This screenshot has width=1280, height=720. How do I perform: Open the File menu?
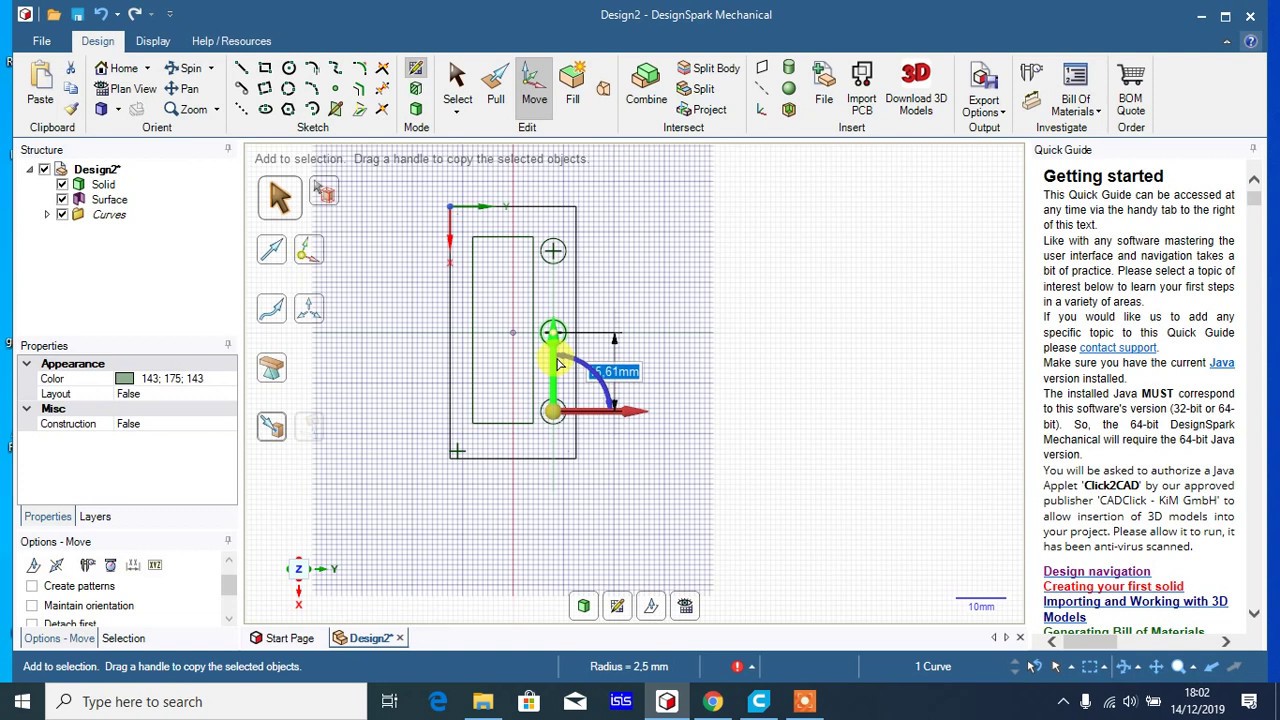[x=41, y=41]
